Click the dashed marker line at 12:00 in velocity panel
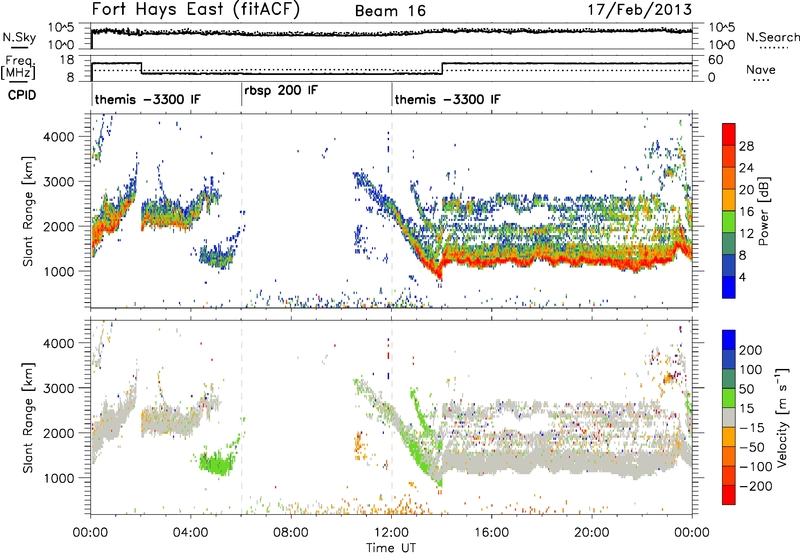Viewport: 800px width, 554px height. coord(392,418)
